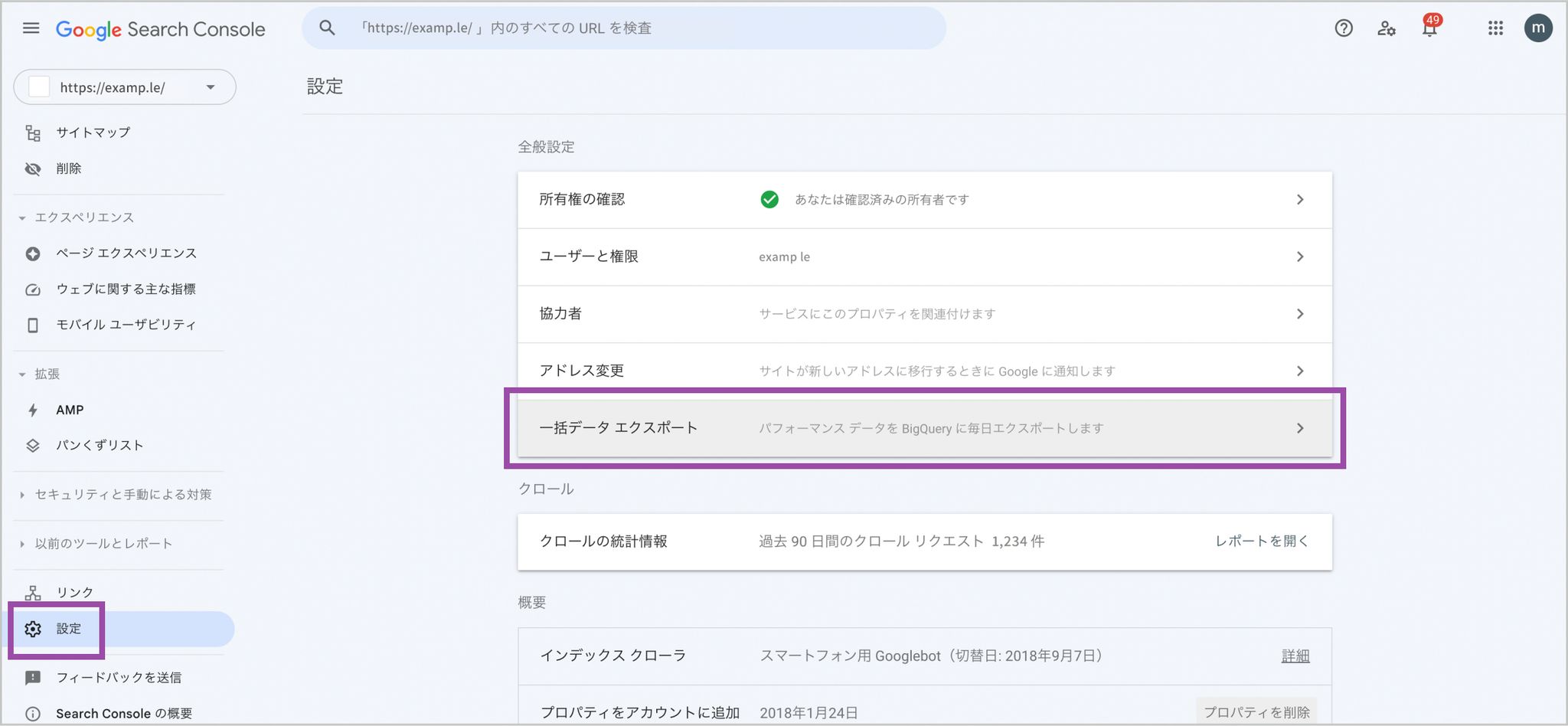Open the パンくずリスト menu item
The height and width of the screenshot is (726, 1568).
[100, 446]
